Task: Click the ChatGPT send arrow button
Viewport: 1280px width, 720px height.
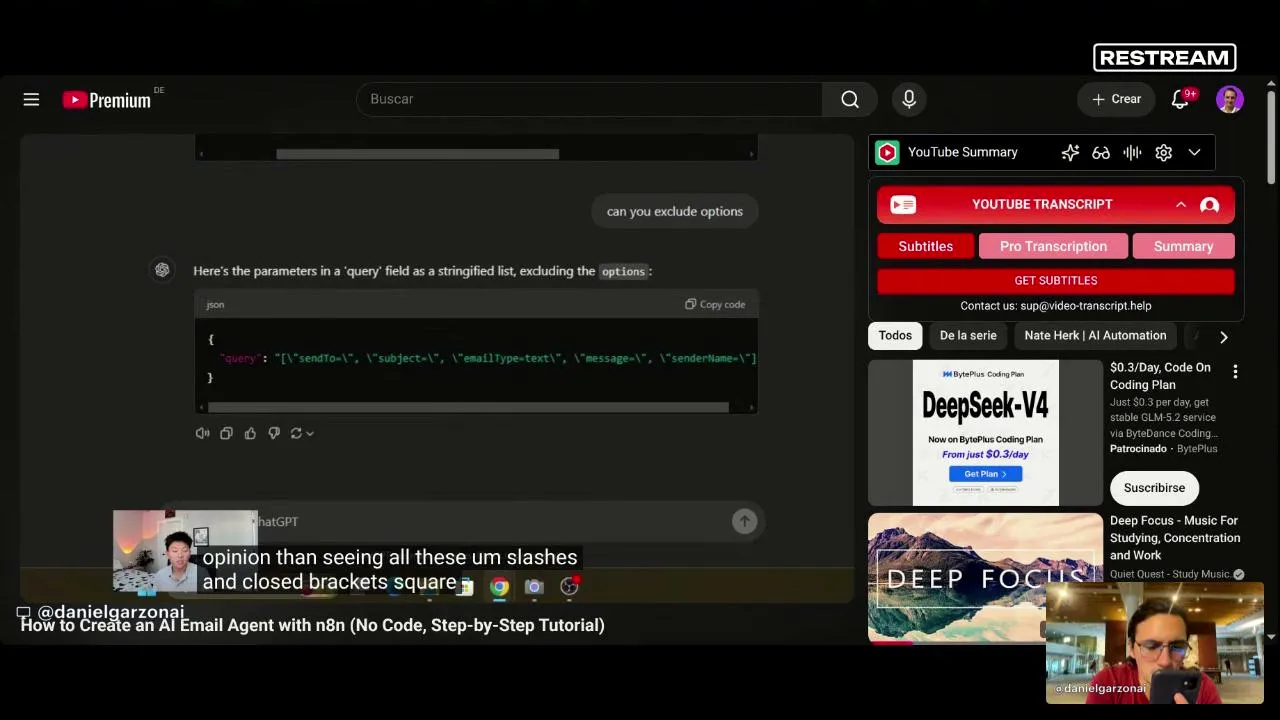Action: [744, 521]
